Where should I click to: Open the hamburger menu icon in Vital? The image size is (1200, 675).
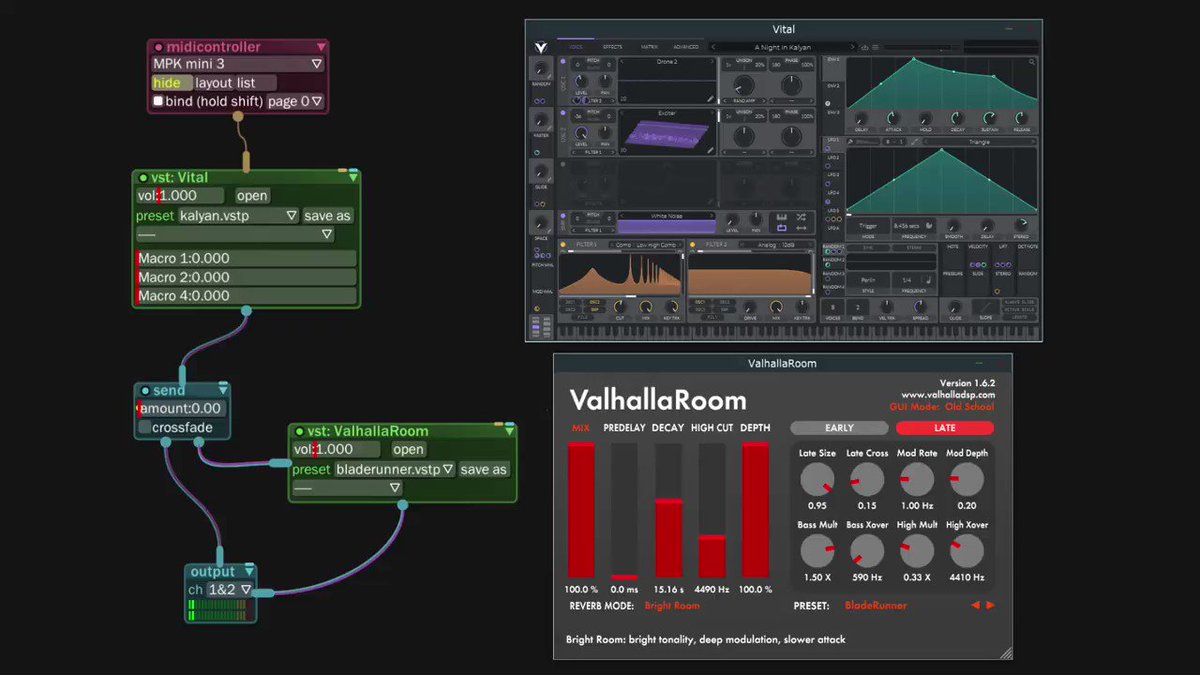point(875,47)
